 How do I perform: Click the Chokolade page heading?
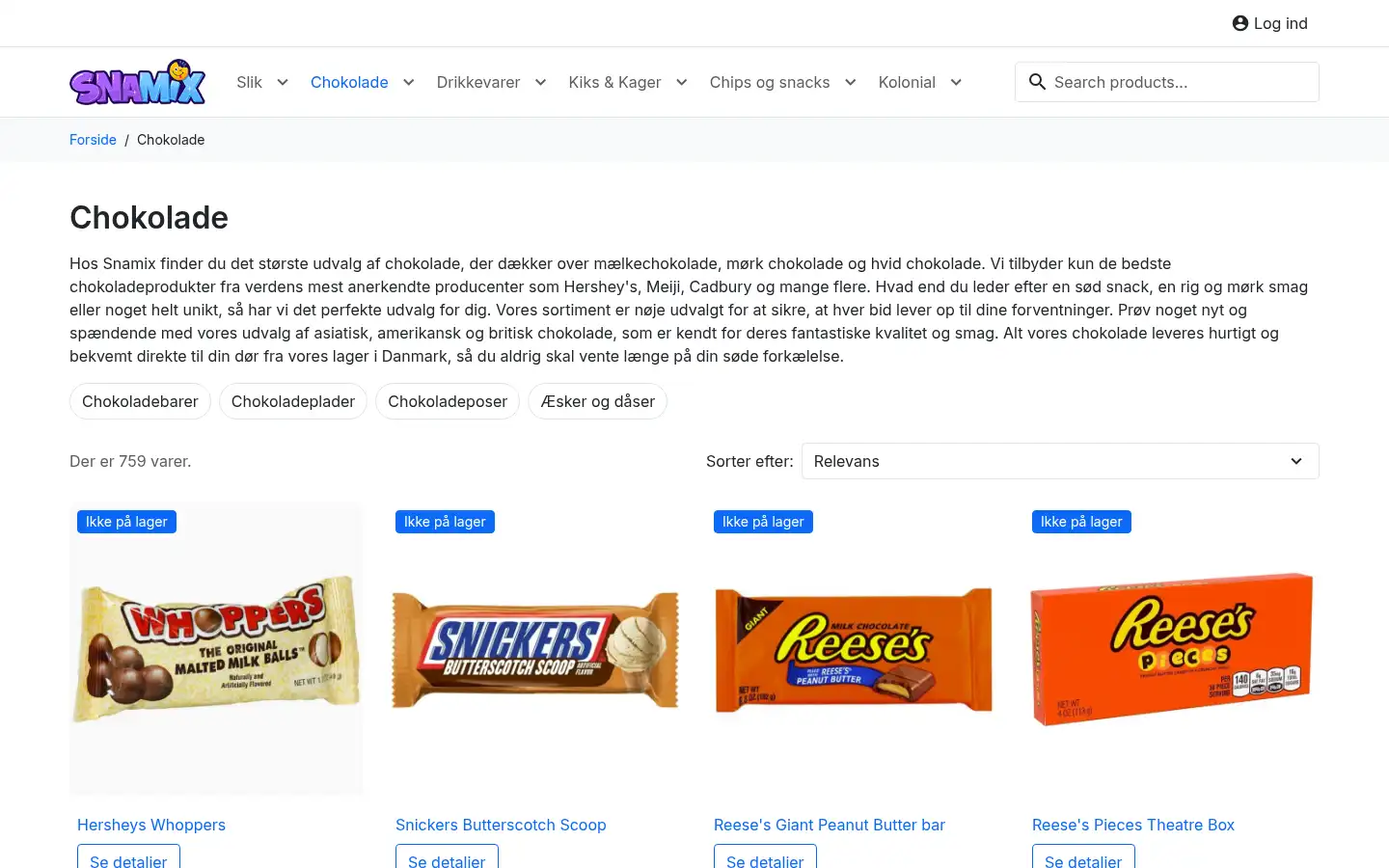(149, 217)
